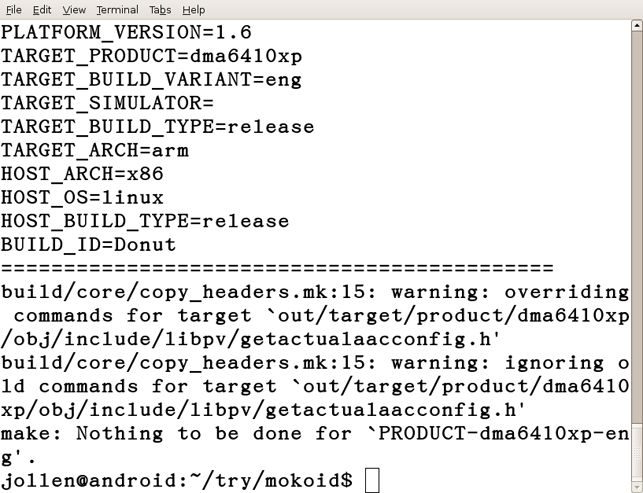This screenshot has height=493, width=643.
Task: Click the TARGET_PRODUCT=dma6410xp line
Action: [151, 56]
